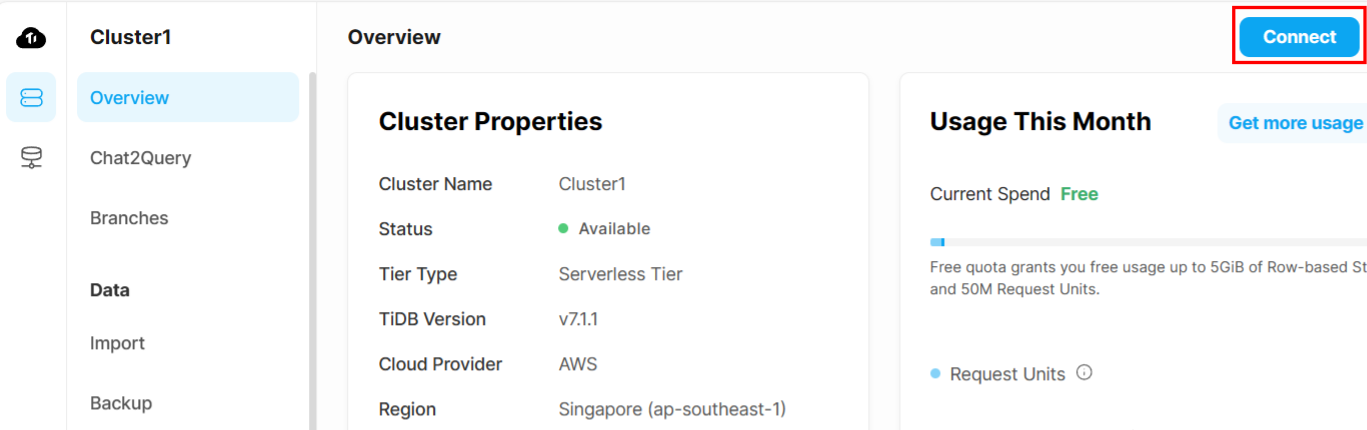Click the Serverless Tier value

click(620, 274)
